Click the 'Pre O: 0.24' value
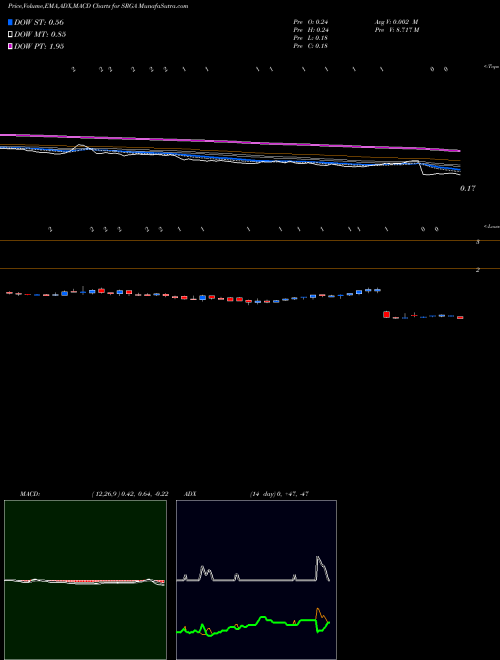The image size is (500, 660). 311,22
